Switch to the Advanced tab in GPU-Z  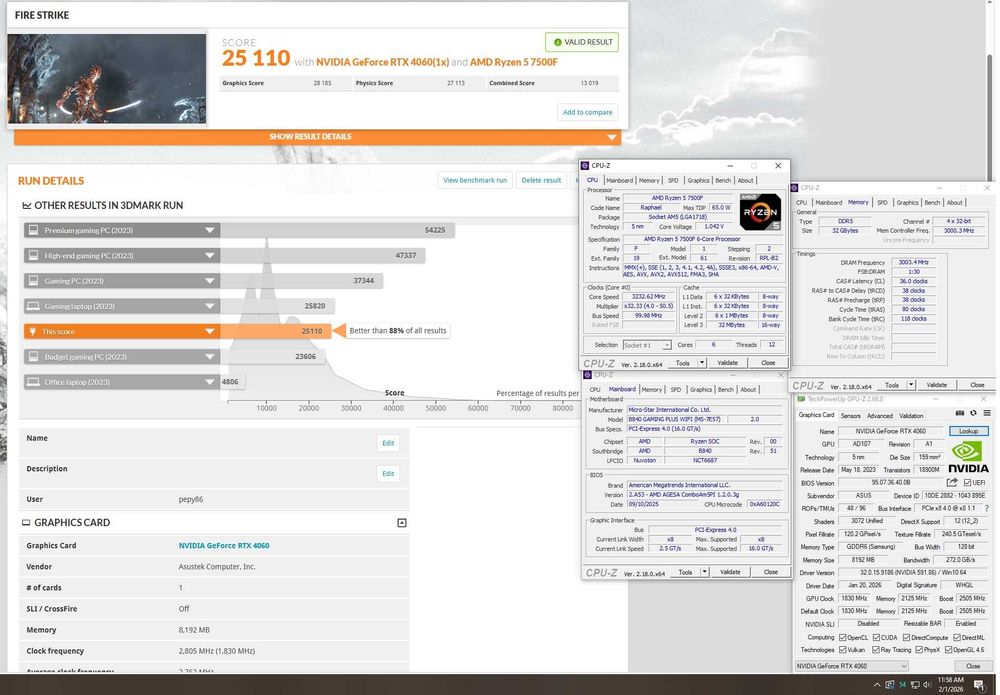tap(879, 416)
